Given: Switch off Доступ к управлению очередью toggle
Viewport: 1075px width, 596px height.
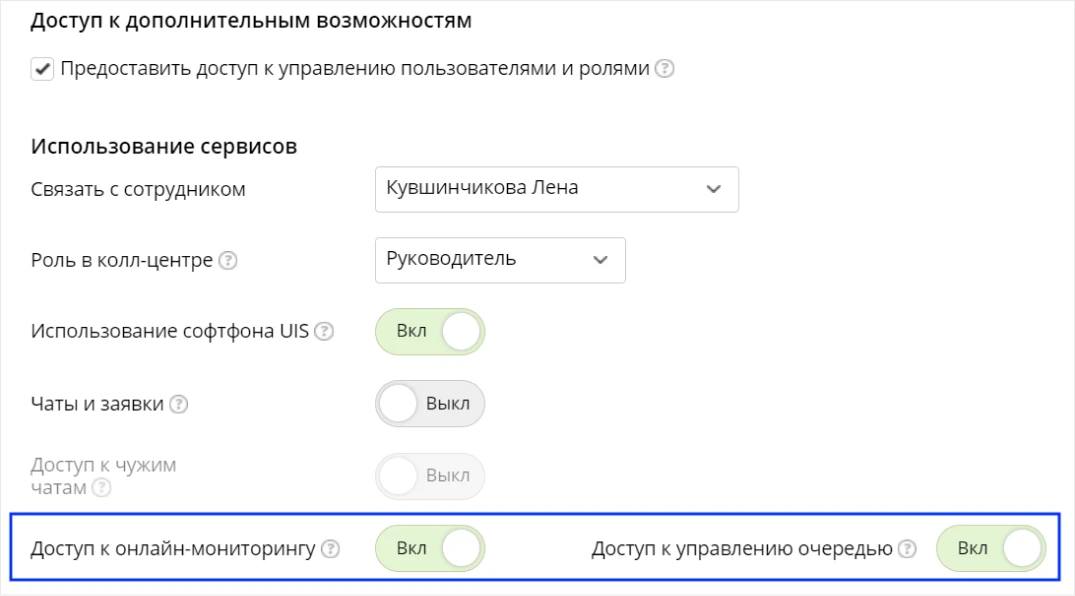Looking at the screenshot, I should click(991, 549).
